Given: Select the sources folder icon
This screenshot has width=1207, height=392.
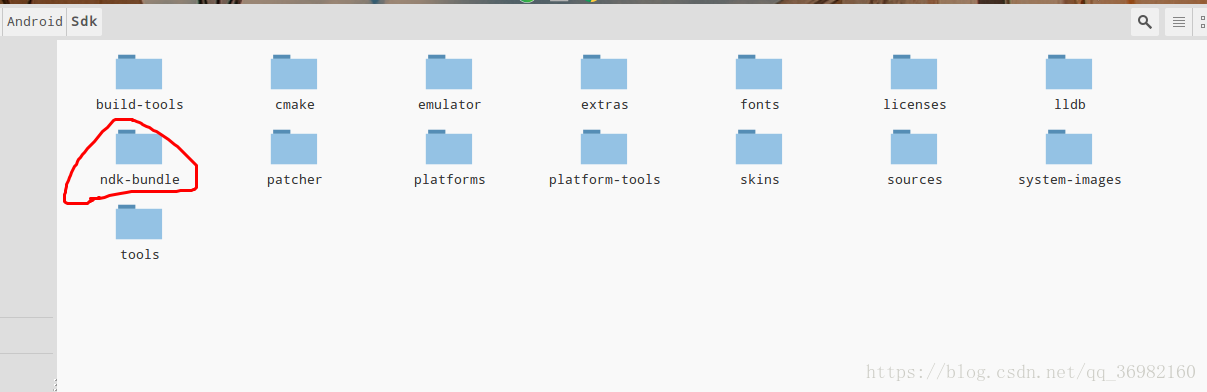Looking at the screenshot, I should [914, 147].
